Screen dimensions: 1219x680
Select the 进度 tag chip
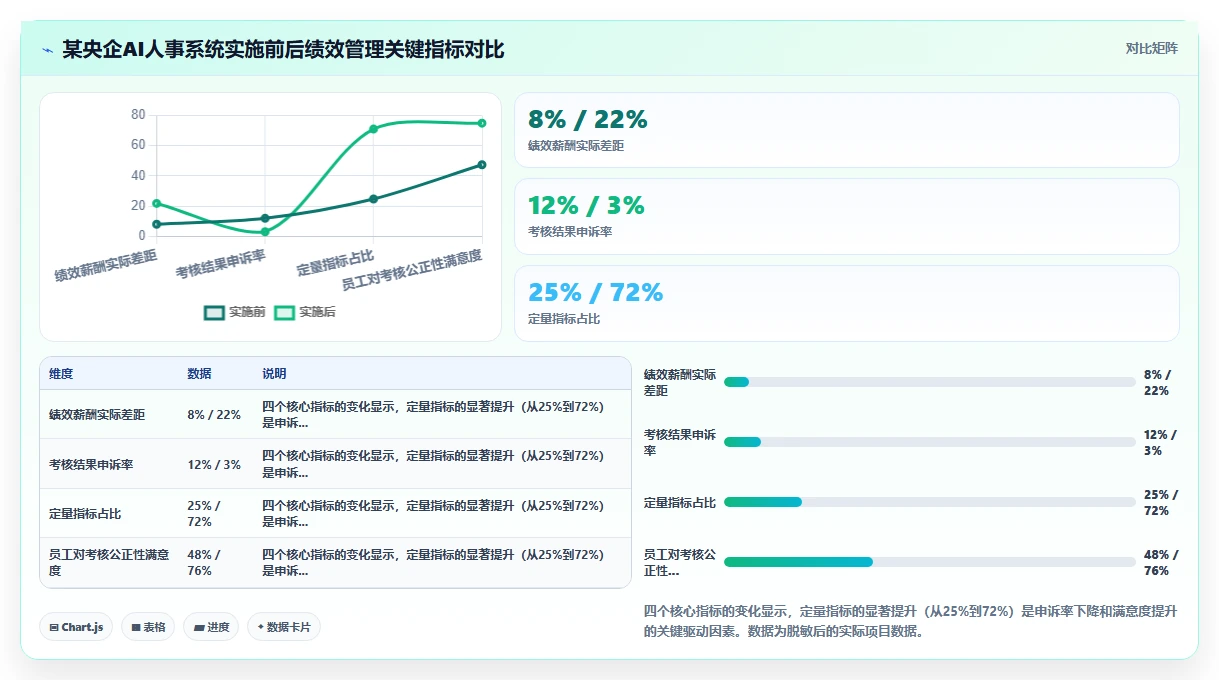tap(211, 627)
